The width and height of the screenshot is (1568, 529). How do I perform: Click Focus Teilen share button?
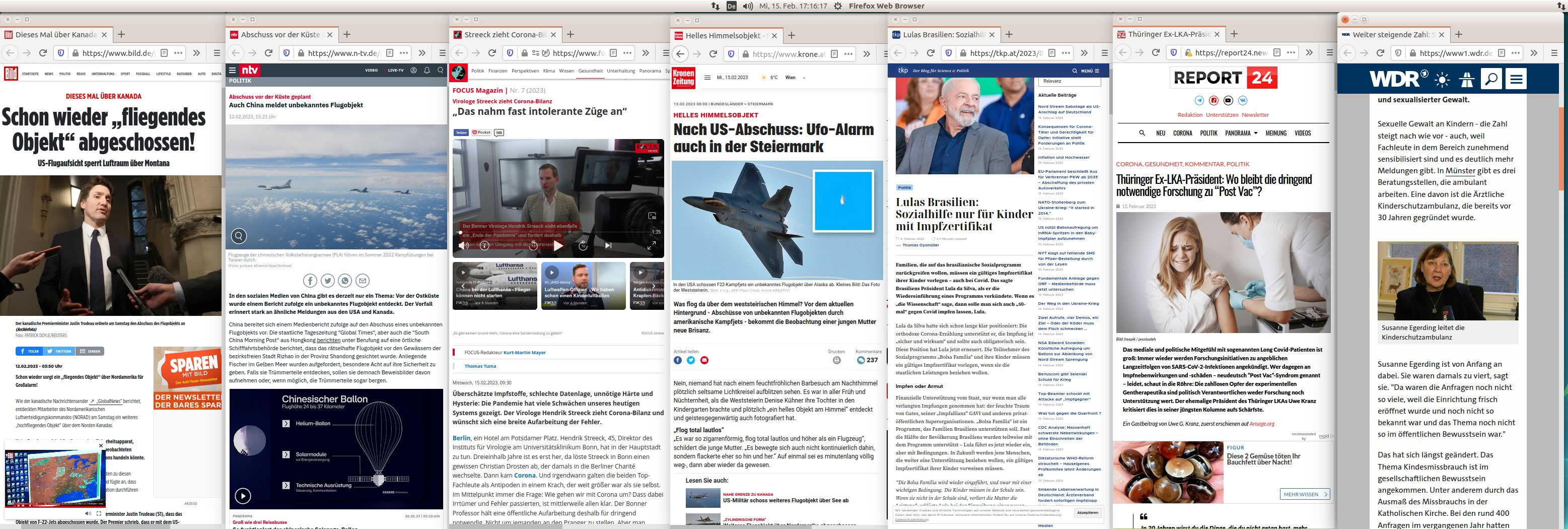[461, 132]
